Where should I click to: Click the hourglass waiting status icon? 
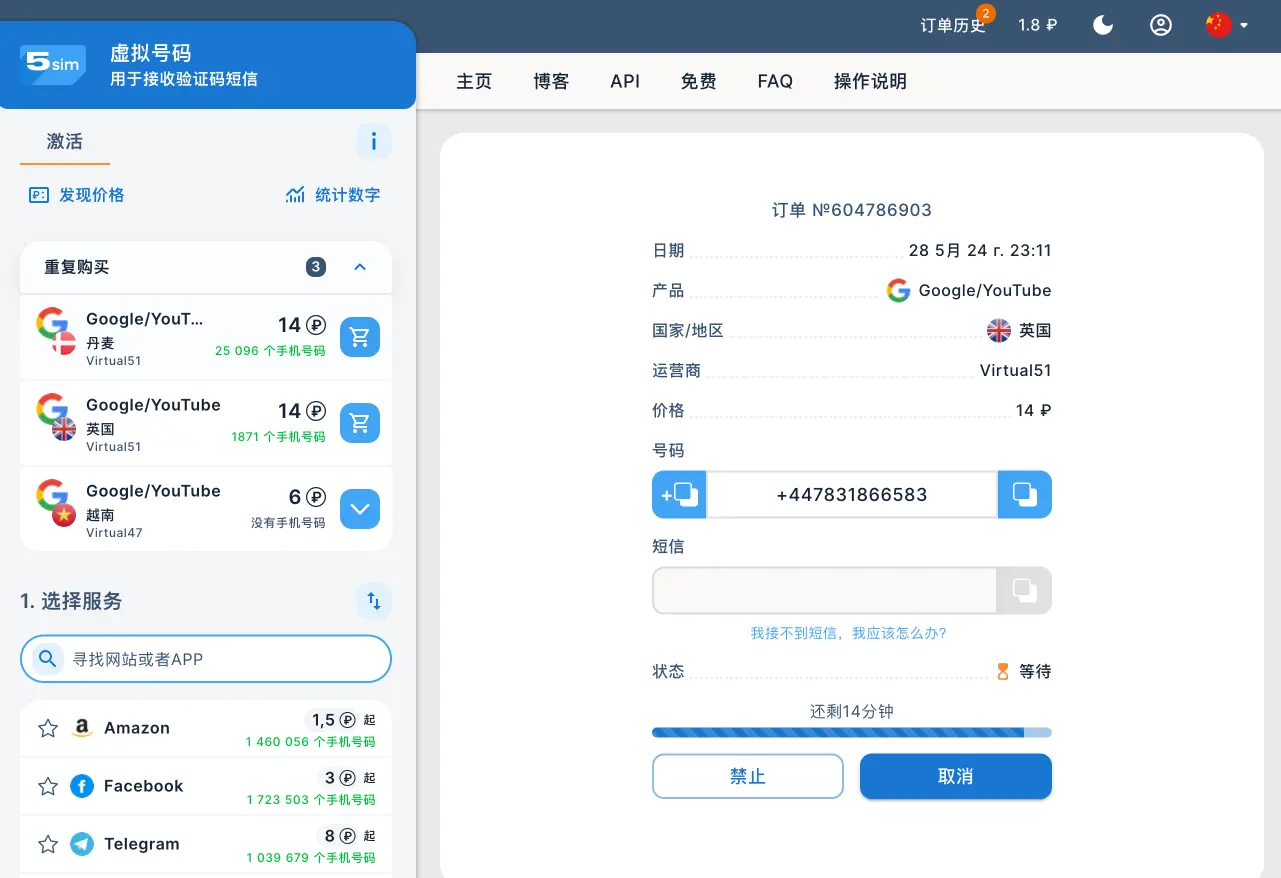coord(1003,672)
